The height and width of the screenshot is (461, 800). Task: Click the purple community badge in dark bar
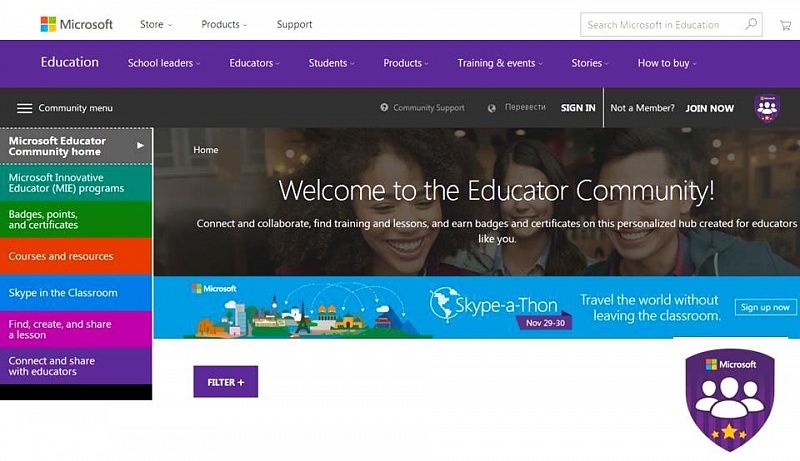tap(767, 108)
